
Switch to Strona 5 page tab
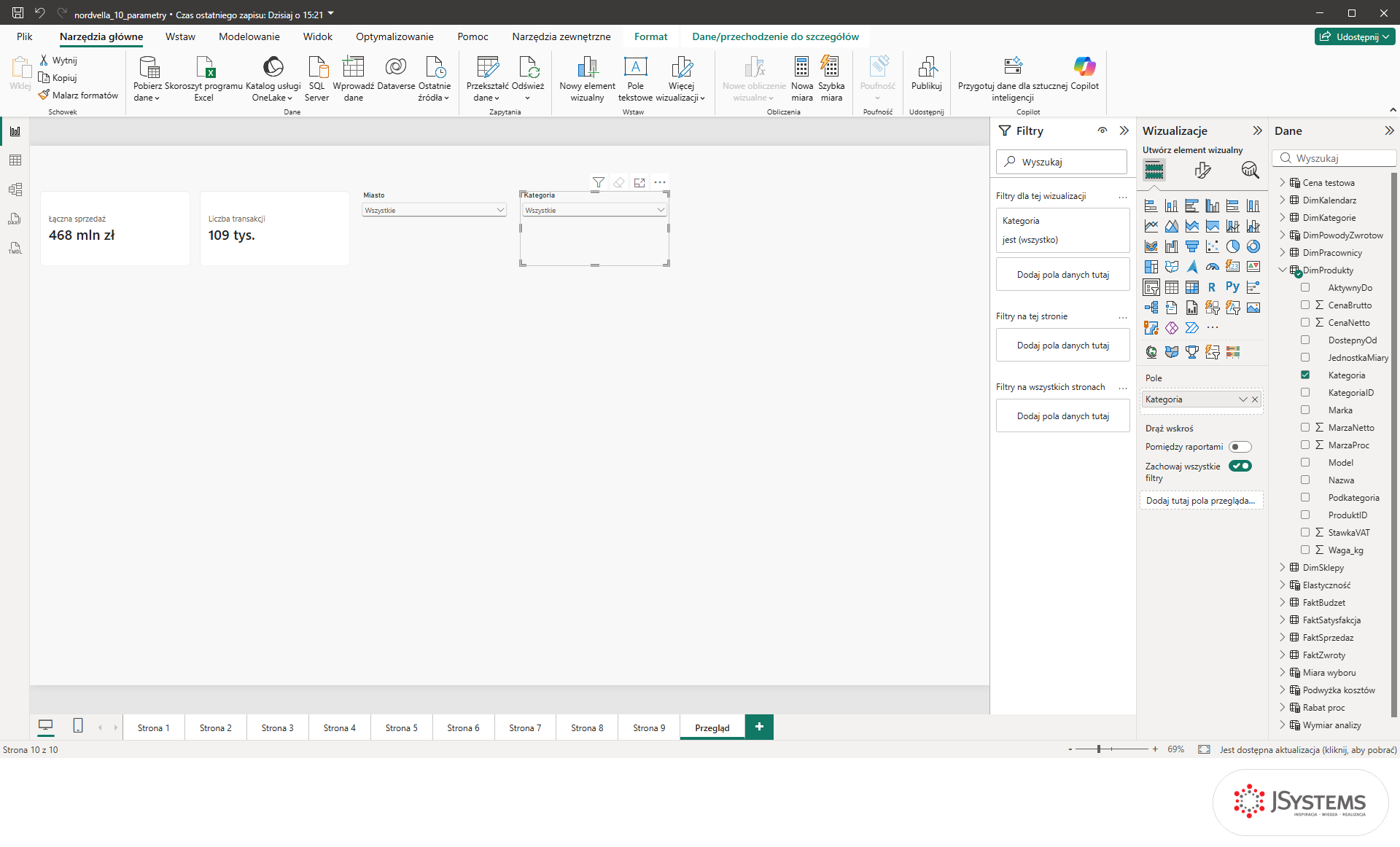pos(402,727)
